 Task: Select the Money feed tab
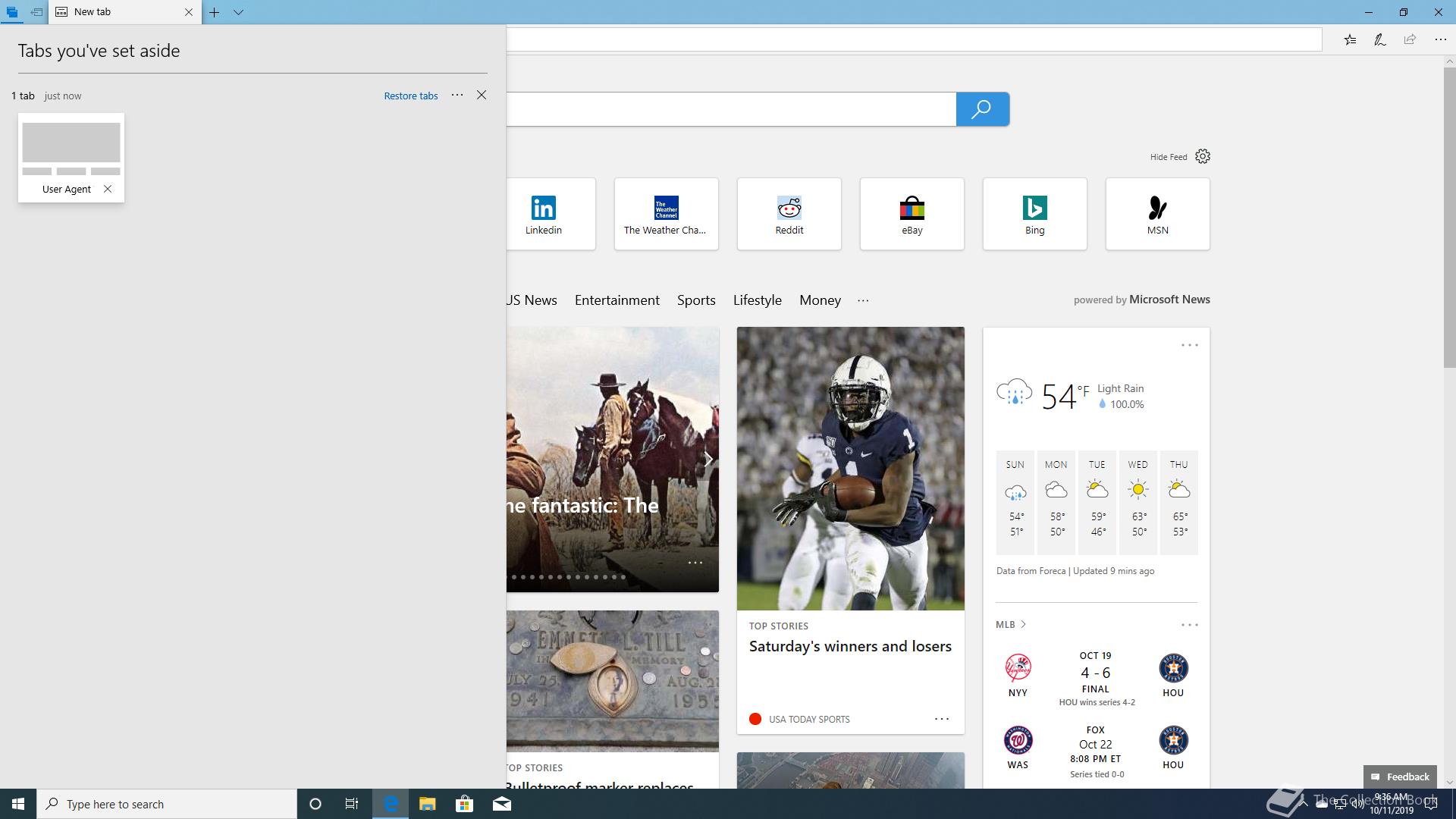(x=820, y=300)
